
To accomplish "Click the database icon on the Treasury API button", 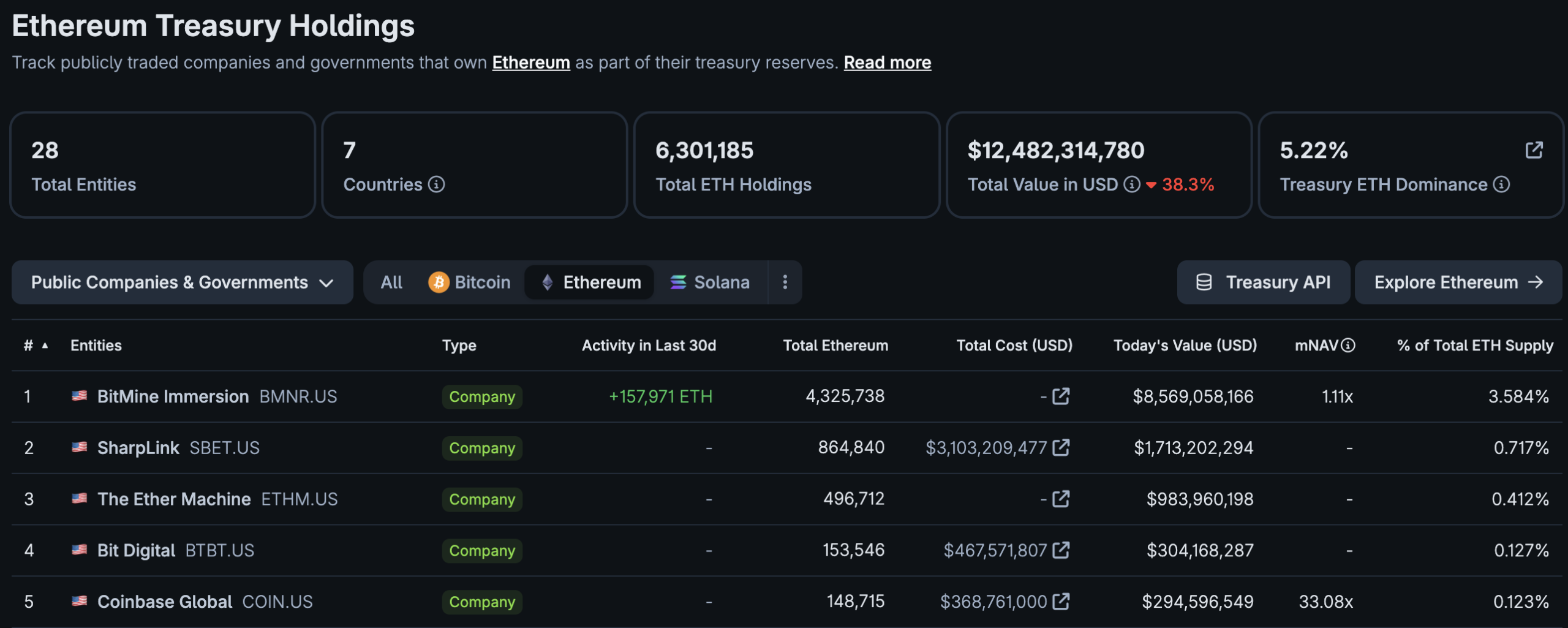I will (1204, 282).
